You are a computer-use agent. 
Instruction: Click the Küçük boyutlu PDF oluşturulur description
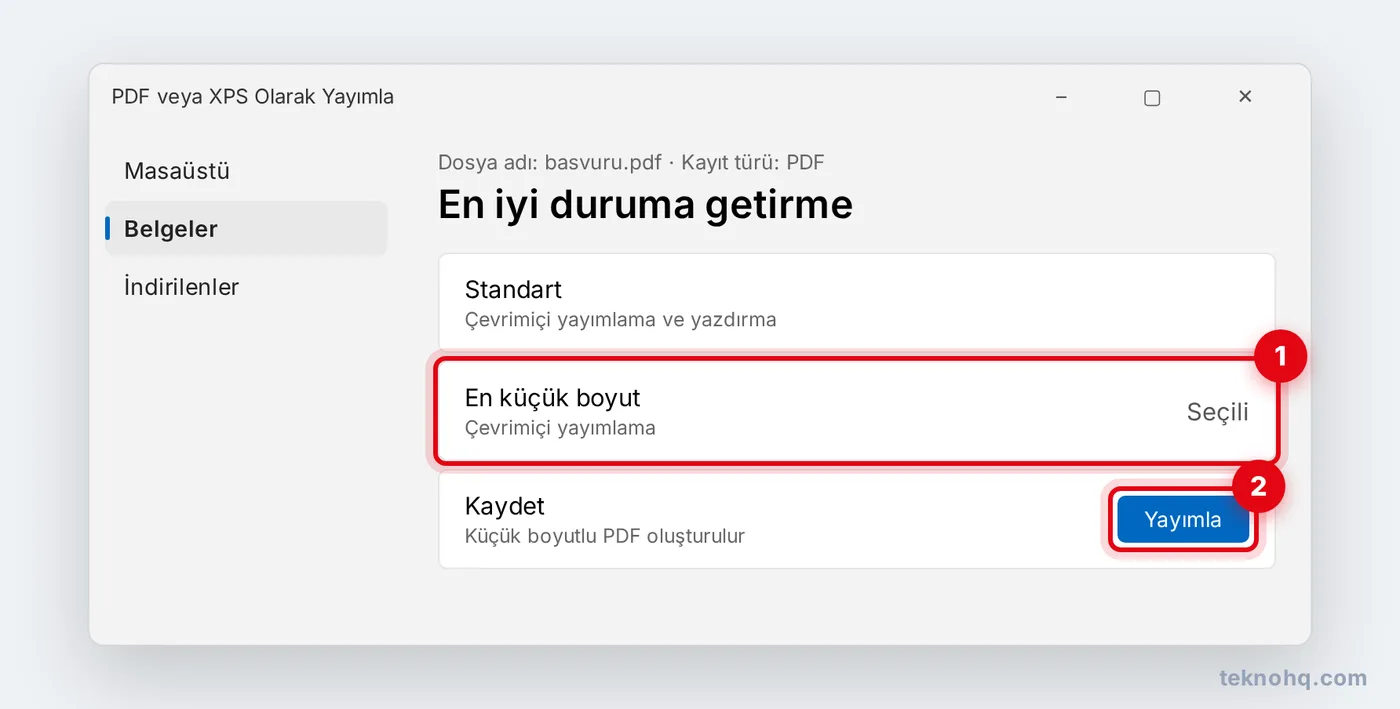tap(605, 536)
